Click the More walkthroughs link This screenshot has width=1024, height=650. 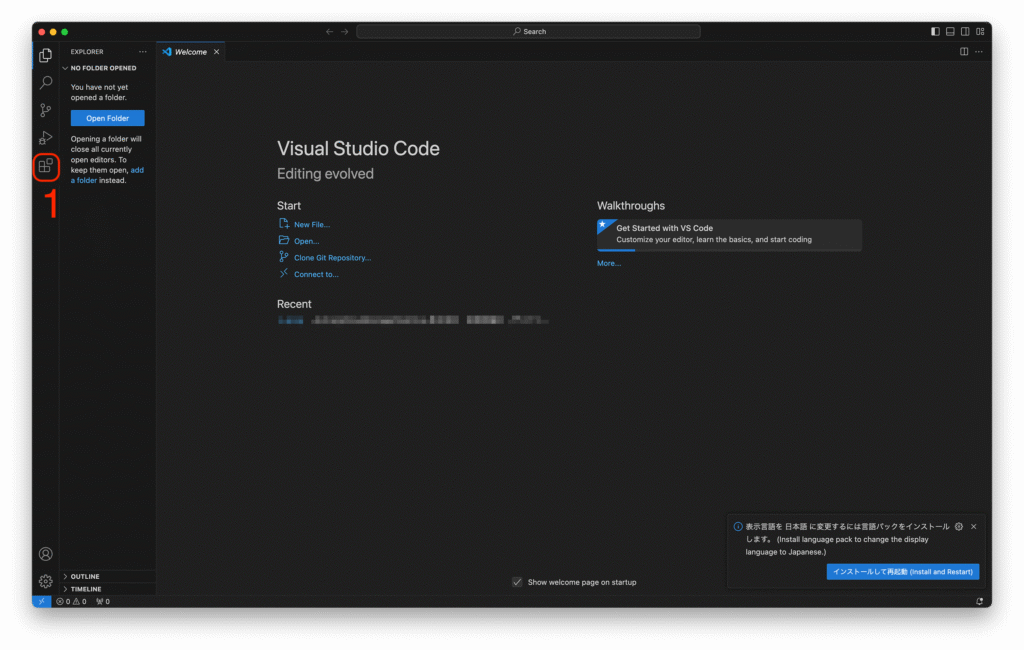point(609,263)
